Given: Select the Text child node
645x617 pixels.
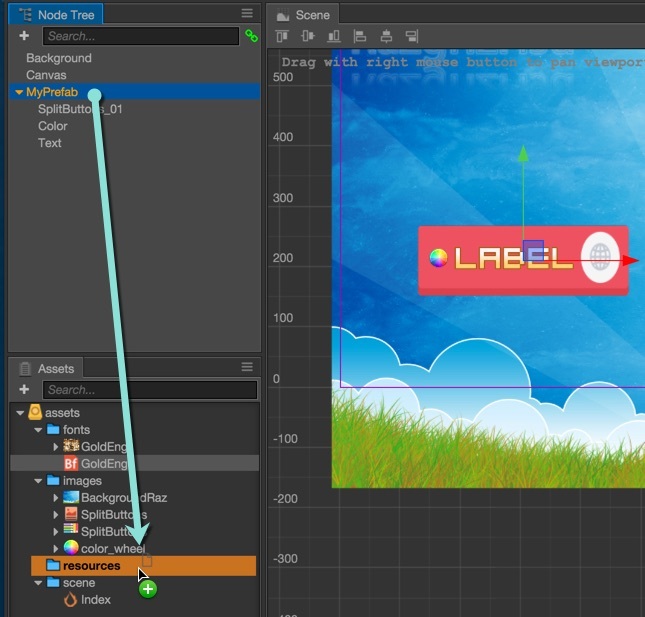Looking at the screenshot, I should point(50,143).
